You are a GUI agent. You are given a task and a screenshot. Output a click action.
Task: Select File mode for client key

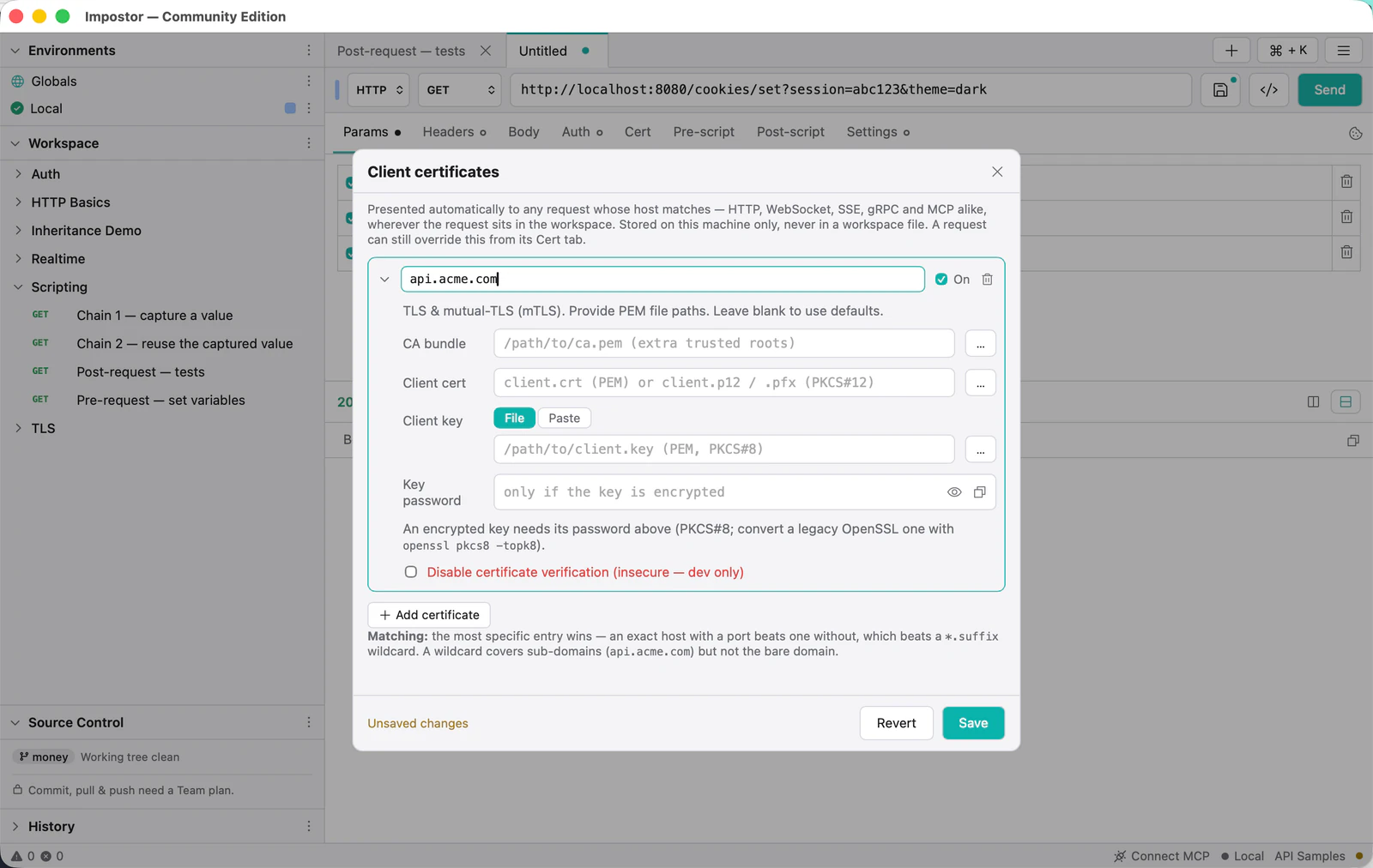point(514,419)
